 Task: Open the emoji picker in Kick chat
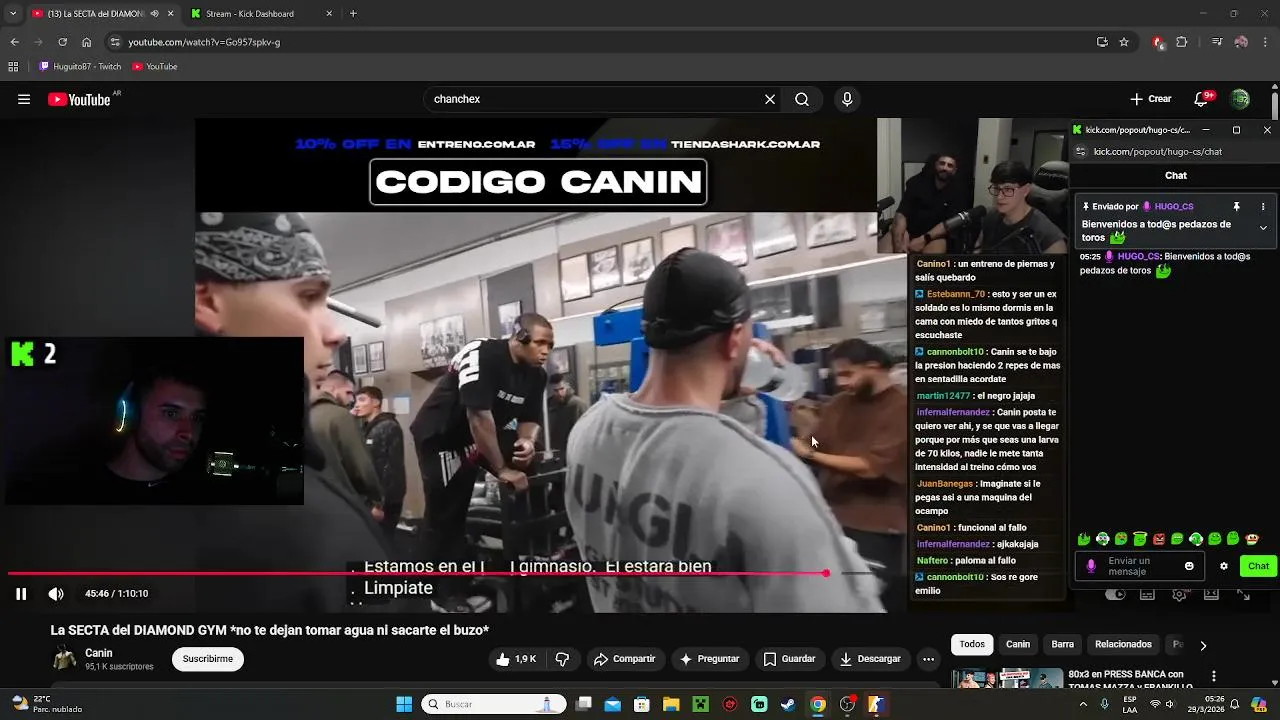tap(1189, 566)
